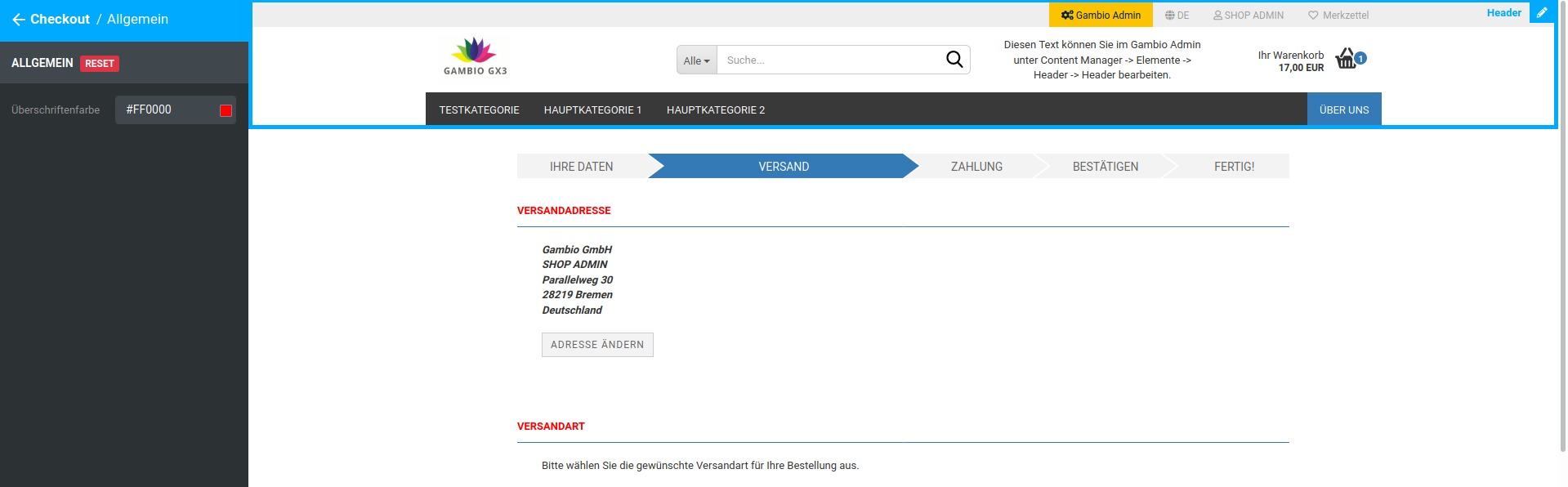The width and height of the screenshot is (1568, 487).
Task: Click the Gambio Admin gears button
Action: pyautogui.click(x=1100, y=16)
